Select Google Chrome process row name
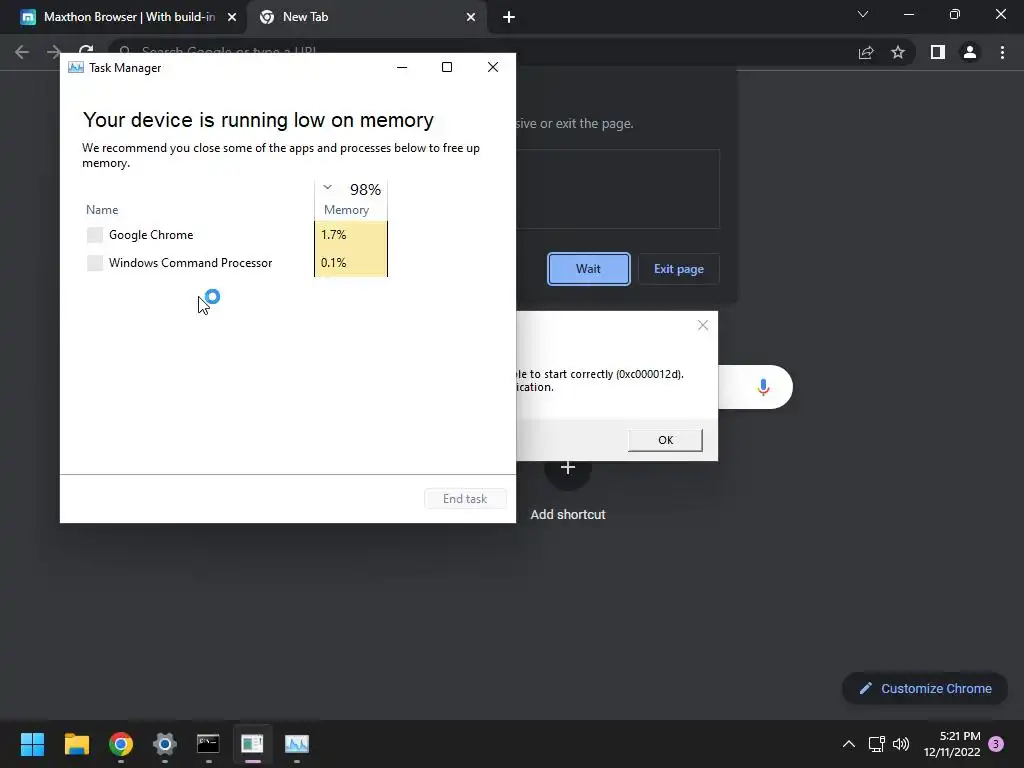Image resolution: width=1024 pixels, height=768 pixels. coord(151,235)
